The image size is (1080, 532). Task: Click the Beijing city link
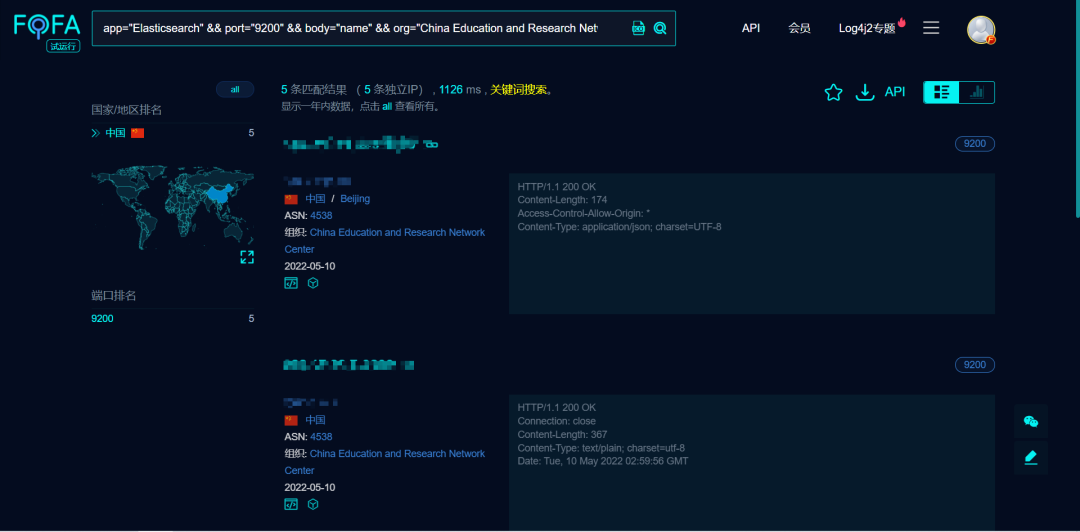tap(355, 198)
